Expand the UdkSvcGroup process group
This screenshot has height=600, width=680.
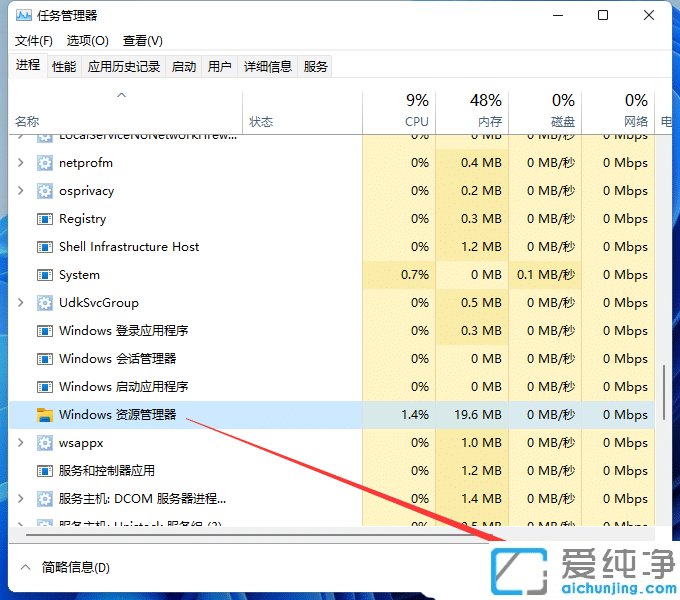point(20,303)
